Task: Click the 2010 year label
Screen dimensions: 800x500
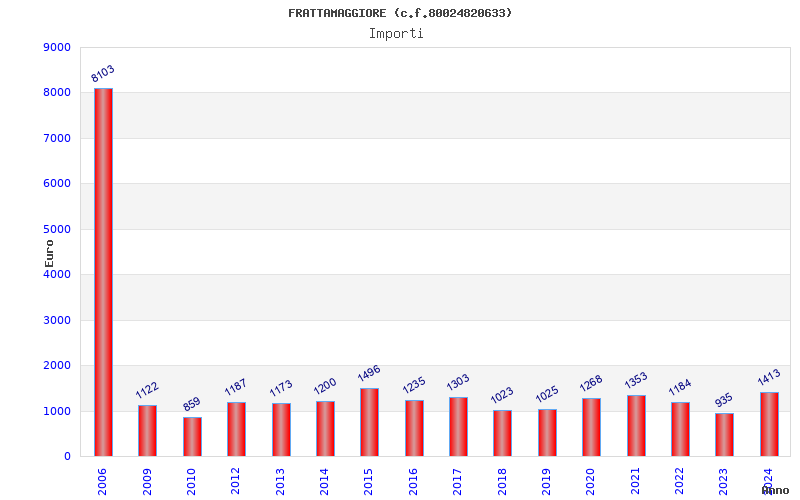Action: point(191,482)
